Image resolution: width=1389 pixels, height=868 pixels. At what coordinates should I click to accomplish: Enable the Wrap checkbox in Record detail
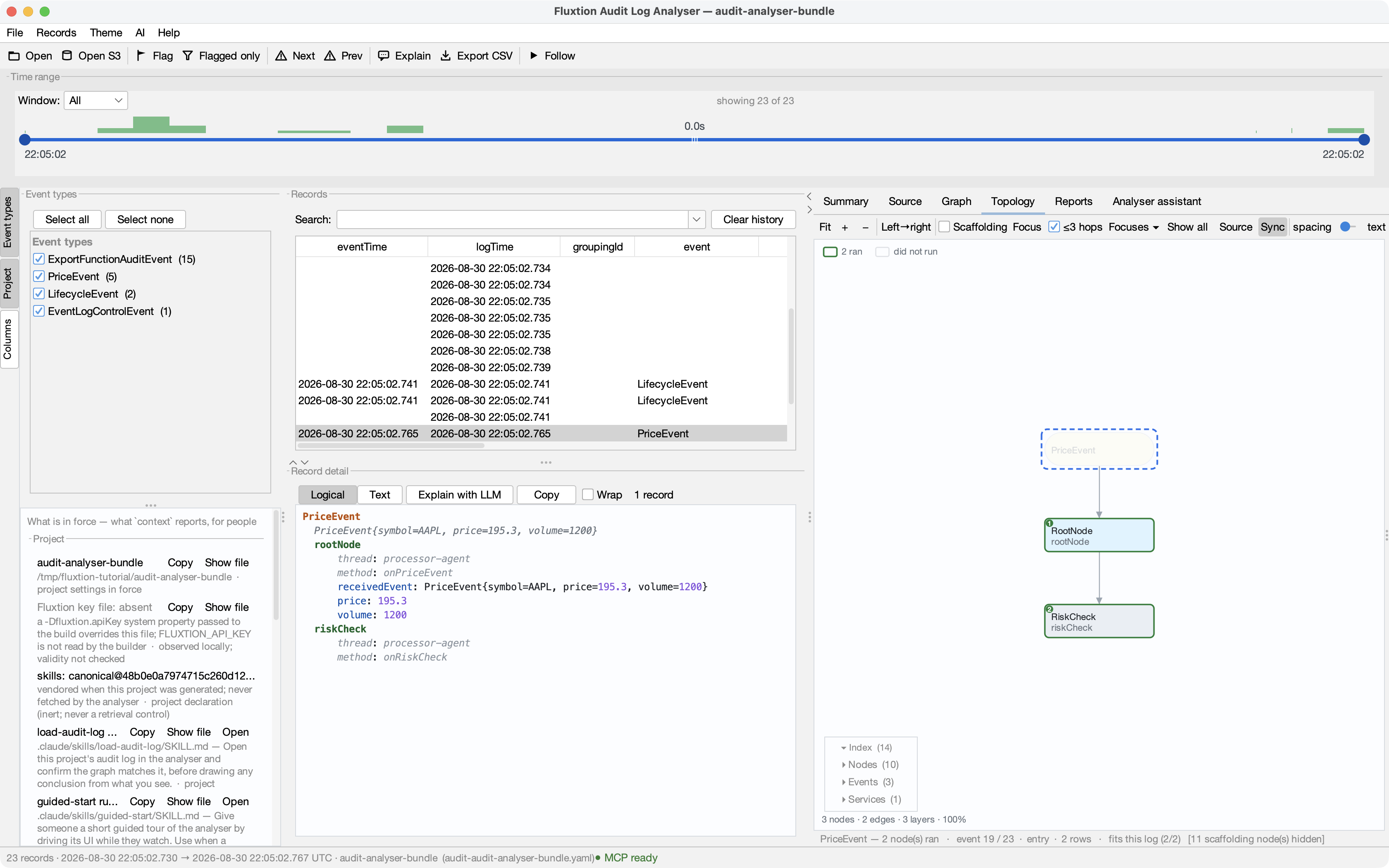(588, 494)
